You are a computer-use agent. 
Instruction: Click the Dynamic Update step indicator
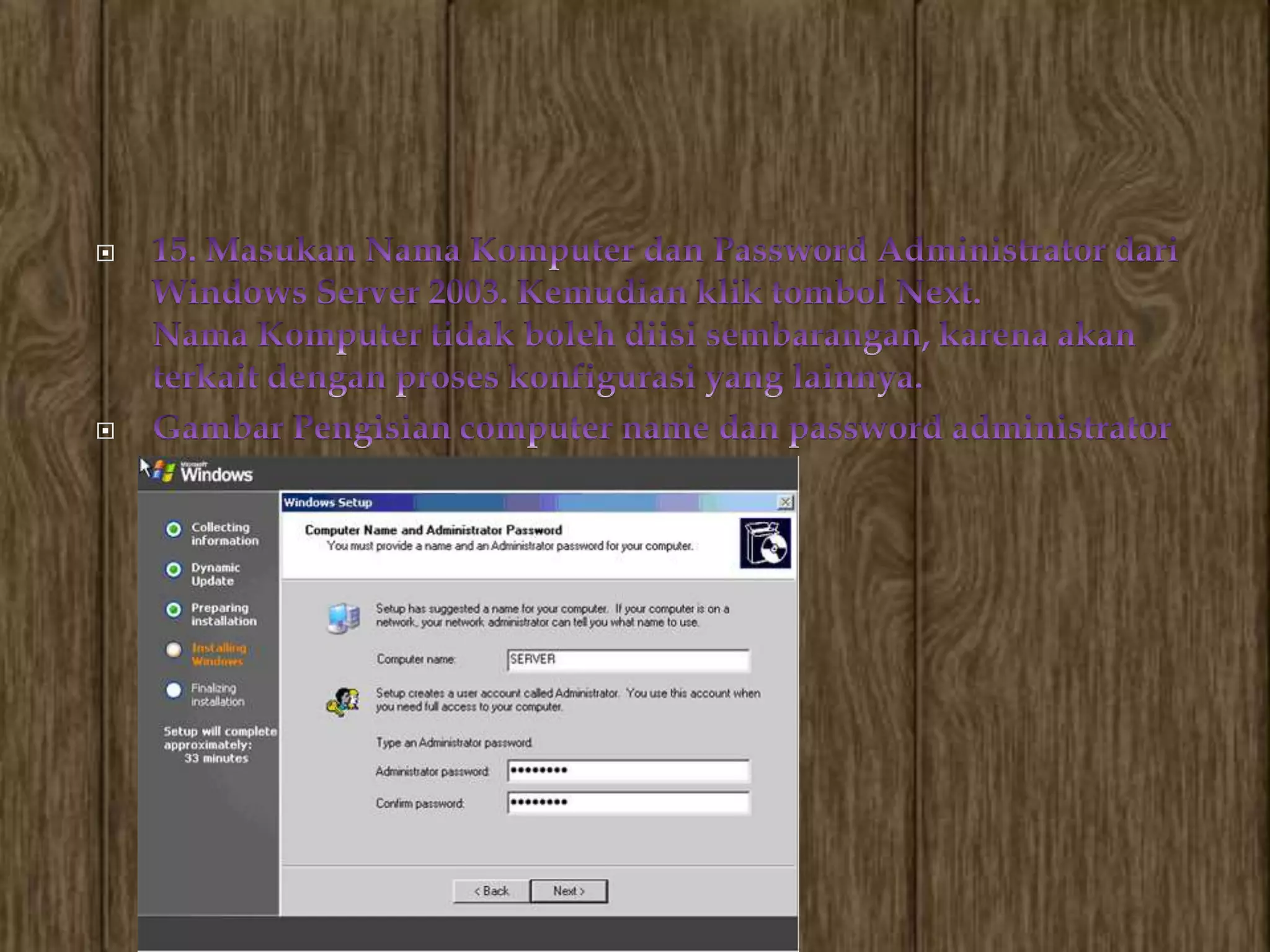click(x=174, y=570)
